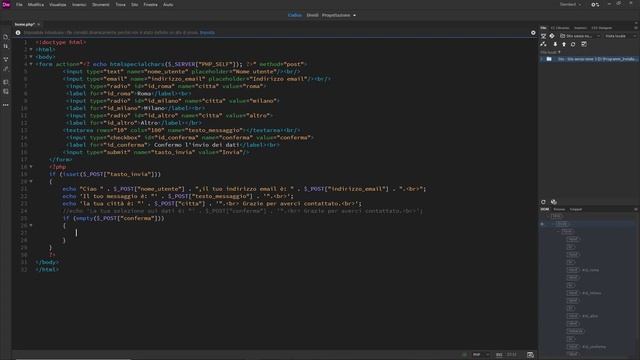The width and height of the screenshot is (640, 360).
Task: Collapse the form tag at line 4
Action: click(x=31, y=64)
